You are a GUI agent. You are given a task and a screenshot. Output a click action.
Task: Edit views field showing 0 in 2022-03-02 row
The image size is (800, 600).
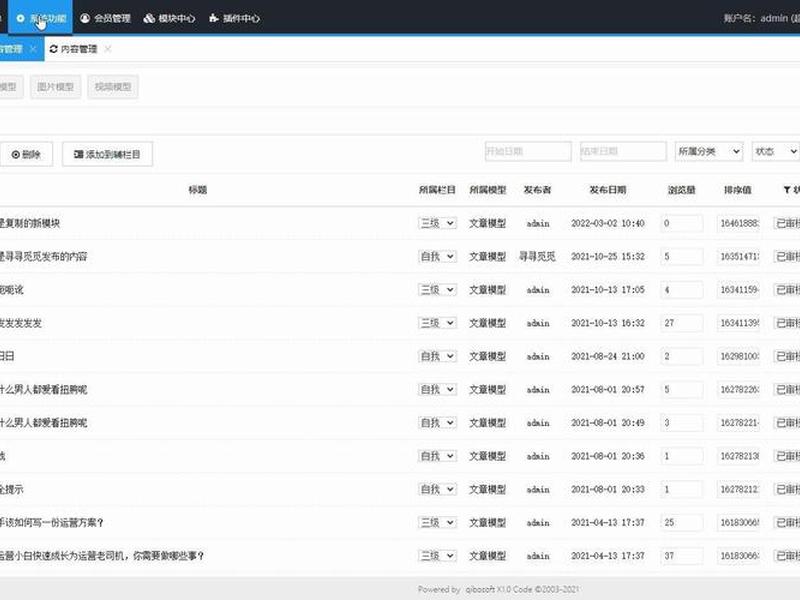(682, 223)
